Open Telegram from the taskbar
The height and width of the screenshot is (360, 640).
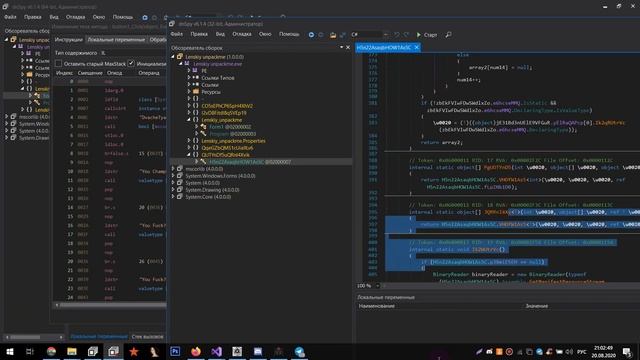pos(299,351)
